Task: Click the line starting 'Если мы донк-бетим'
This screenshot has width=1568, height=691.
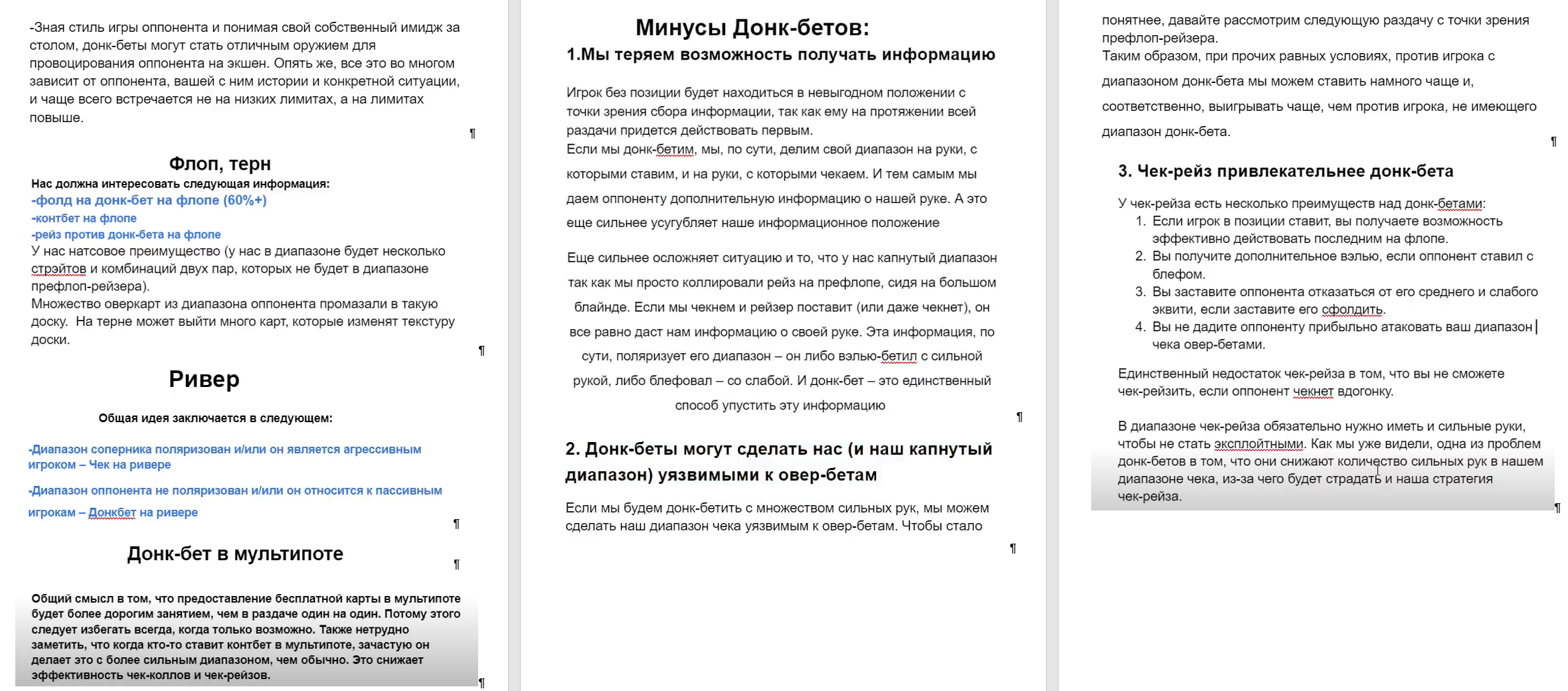Action: coord(772,149)
